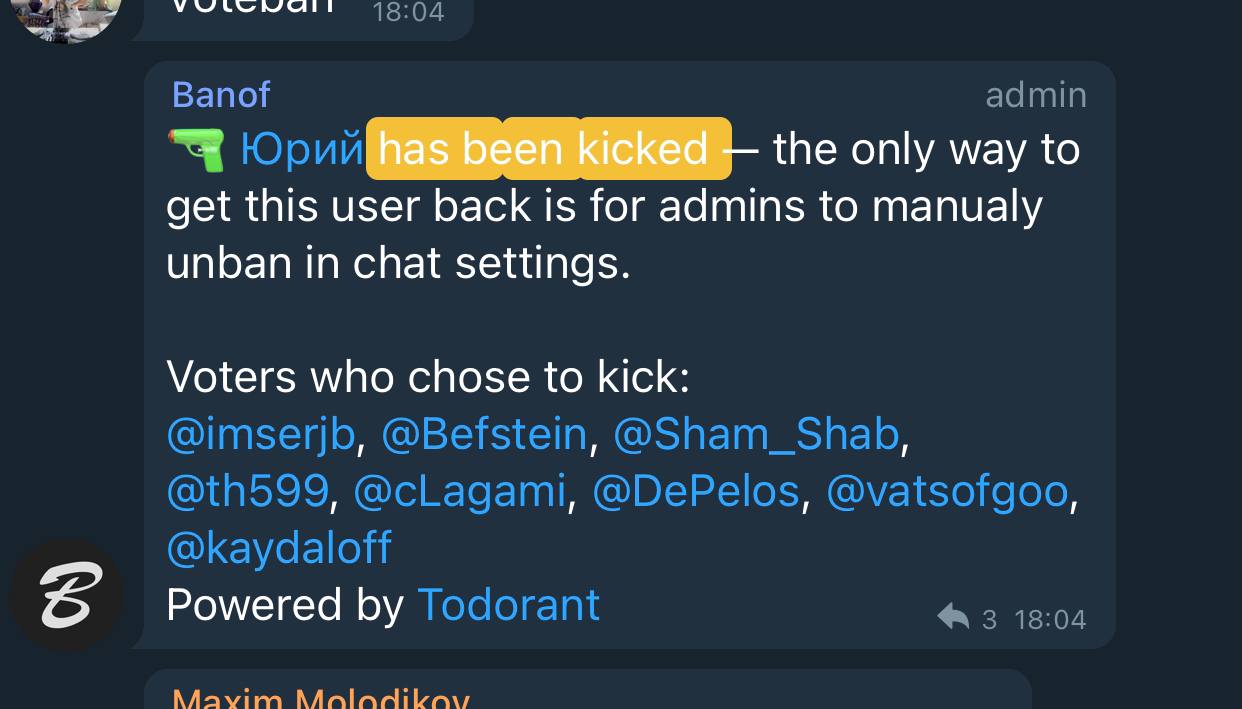Open the photo avatar beside the Voteban message
Image resolution: width=1242 pixels, height=709 pixels.
66,16
